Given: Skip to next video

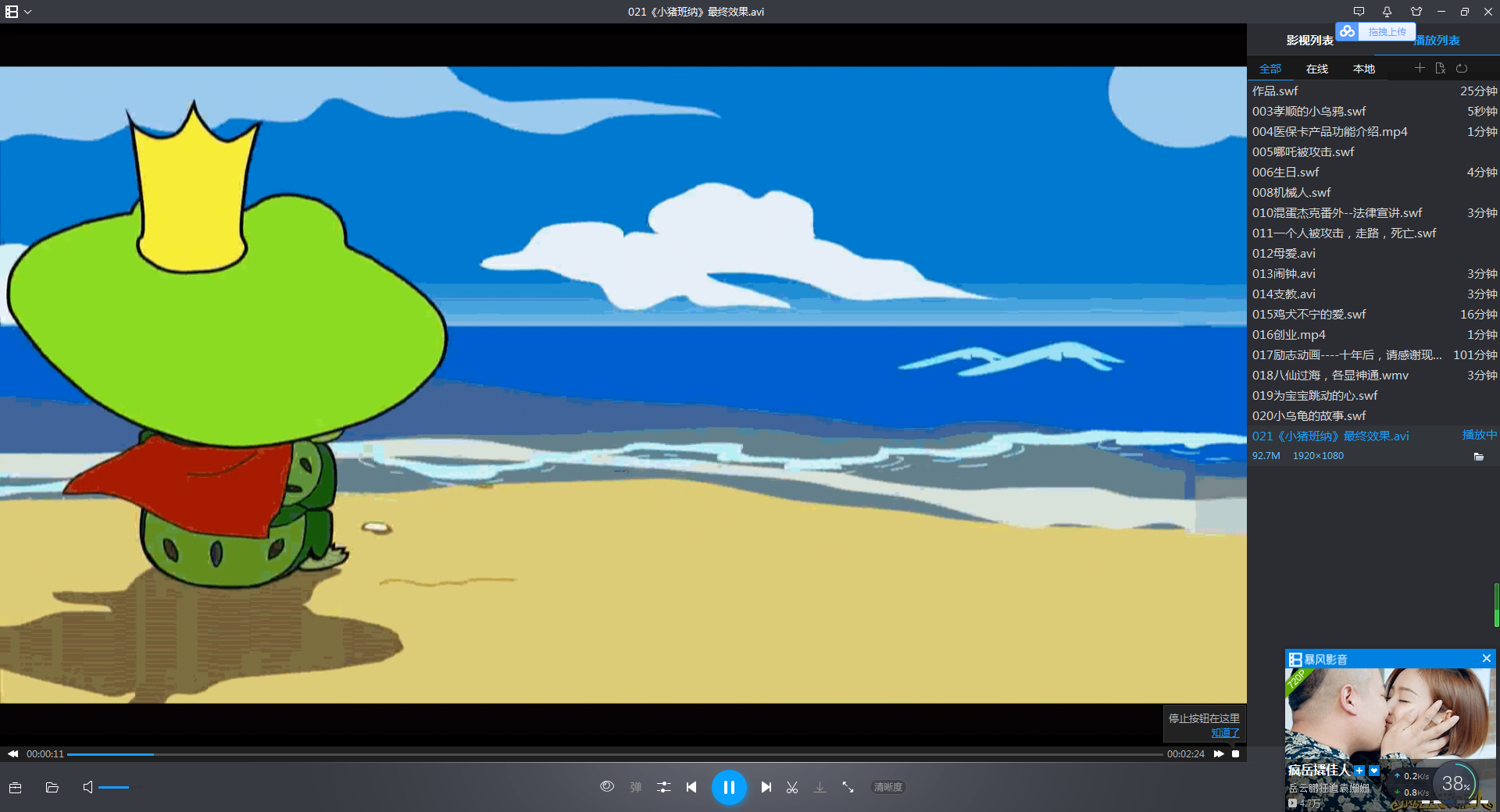Looking at the screenshot, I should tap(766, 787).
